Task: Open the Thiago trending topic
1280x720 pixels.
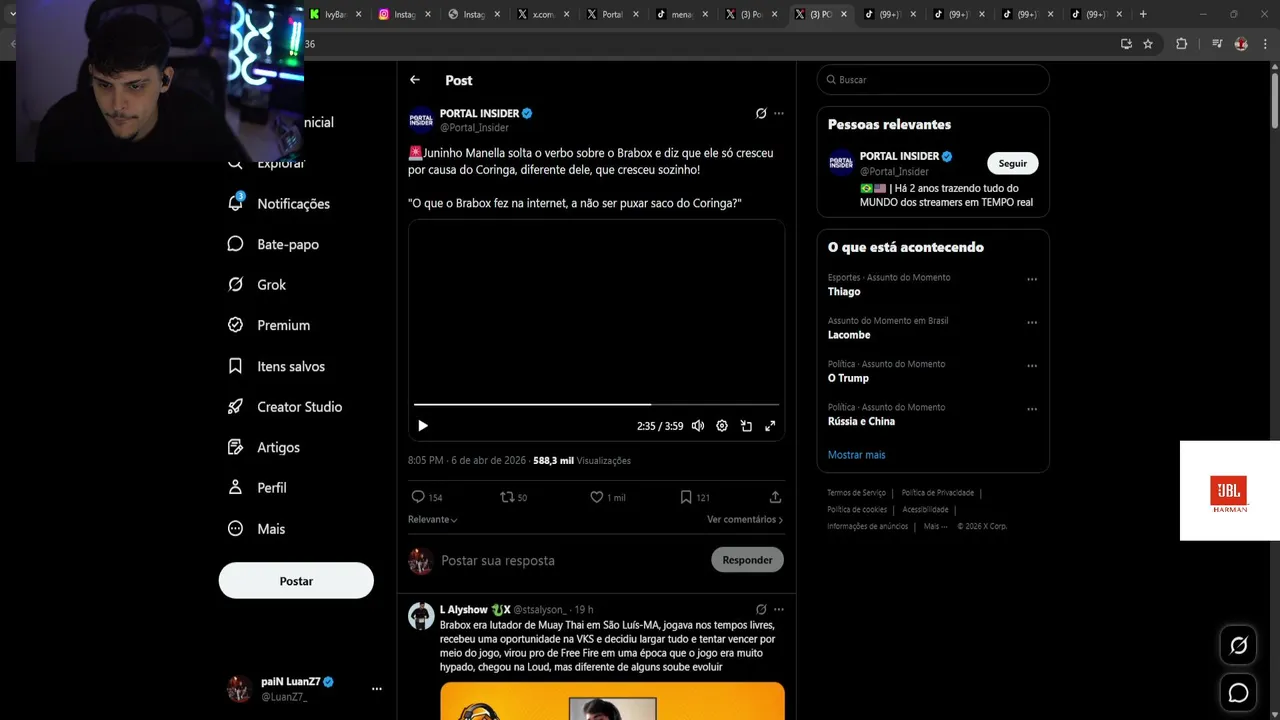Action: tap(844, 292)
